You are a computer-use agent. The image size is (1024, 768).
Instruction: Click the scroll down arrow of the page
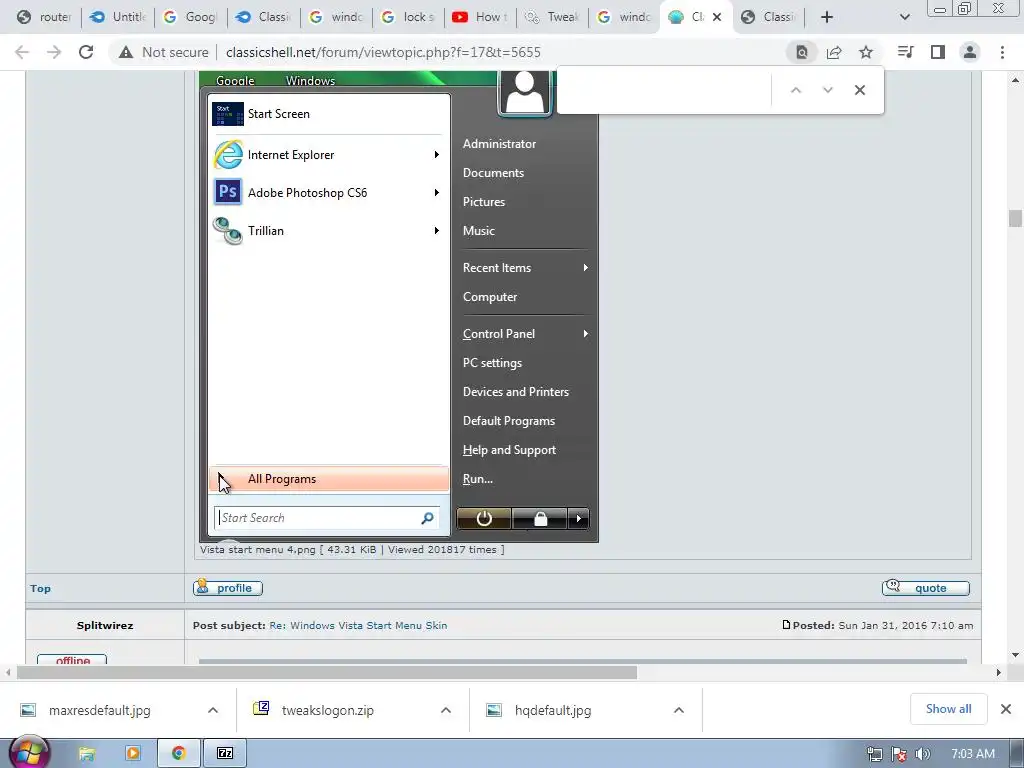pos(1015,655)
